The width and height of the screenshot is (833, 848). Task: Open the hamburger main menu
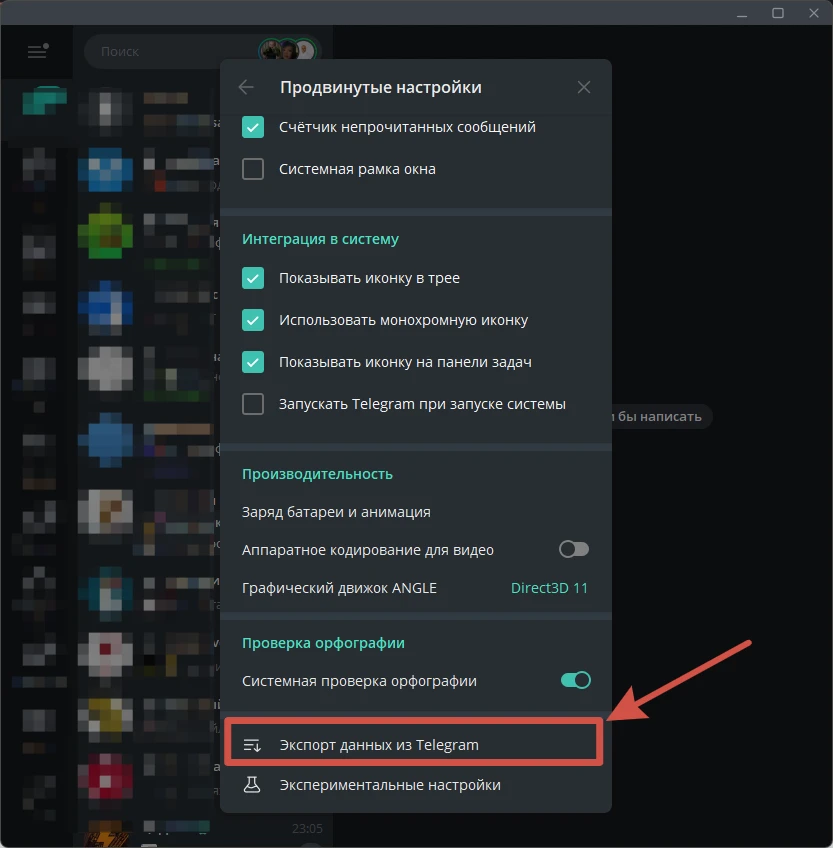[37, 51]
